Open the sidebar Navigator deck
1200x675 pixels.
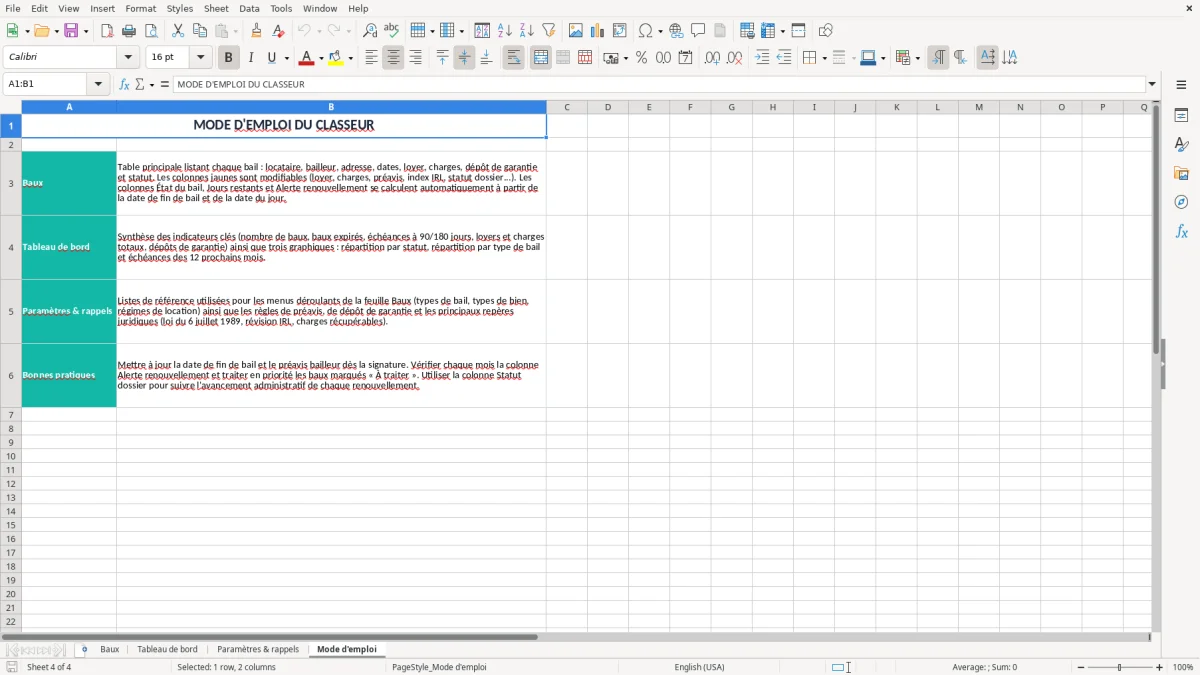point(1181,202)
